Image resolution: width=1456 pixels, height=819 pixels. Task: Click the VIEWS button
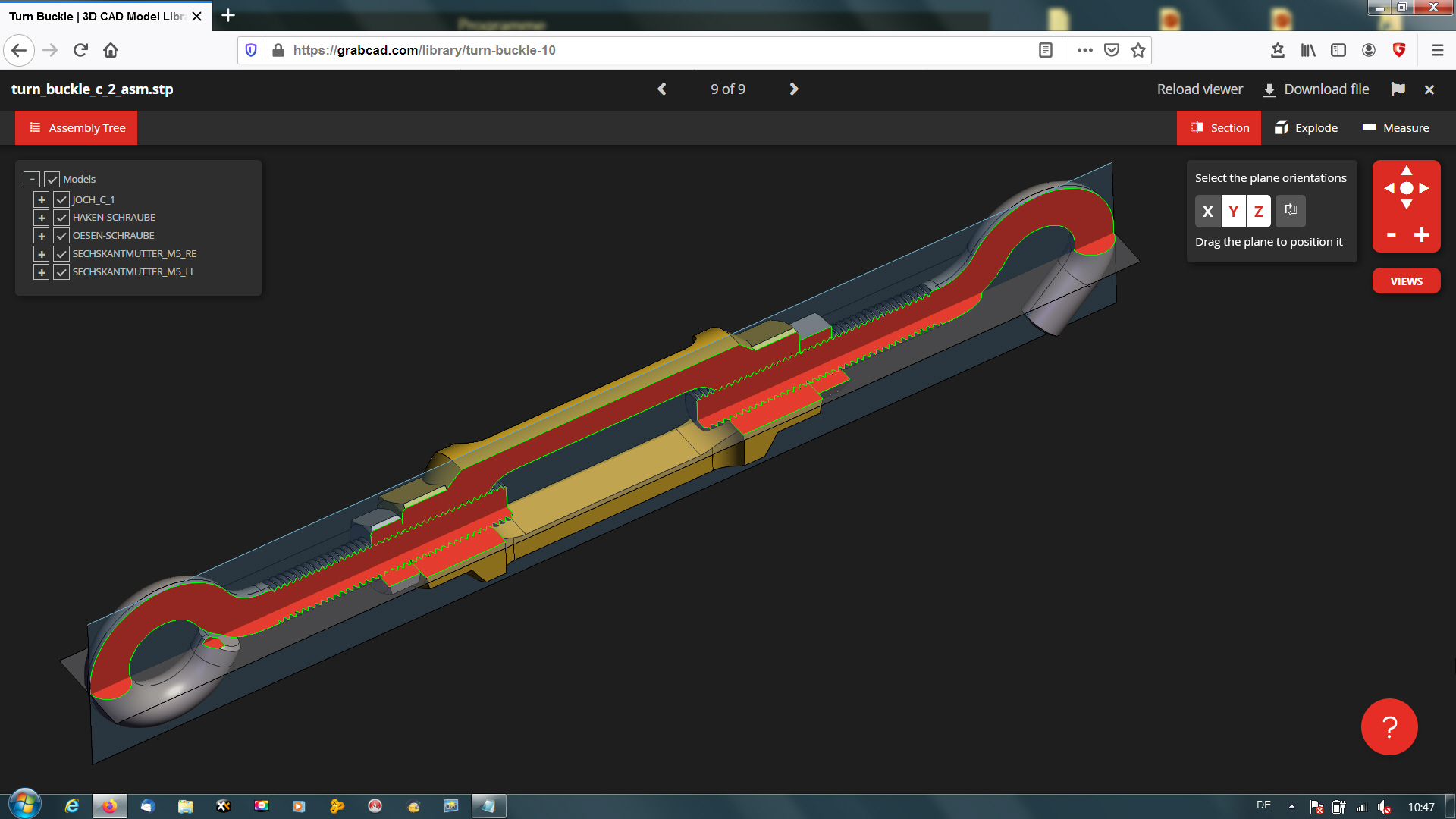pyautogui.click(x=1406, y=281)
